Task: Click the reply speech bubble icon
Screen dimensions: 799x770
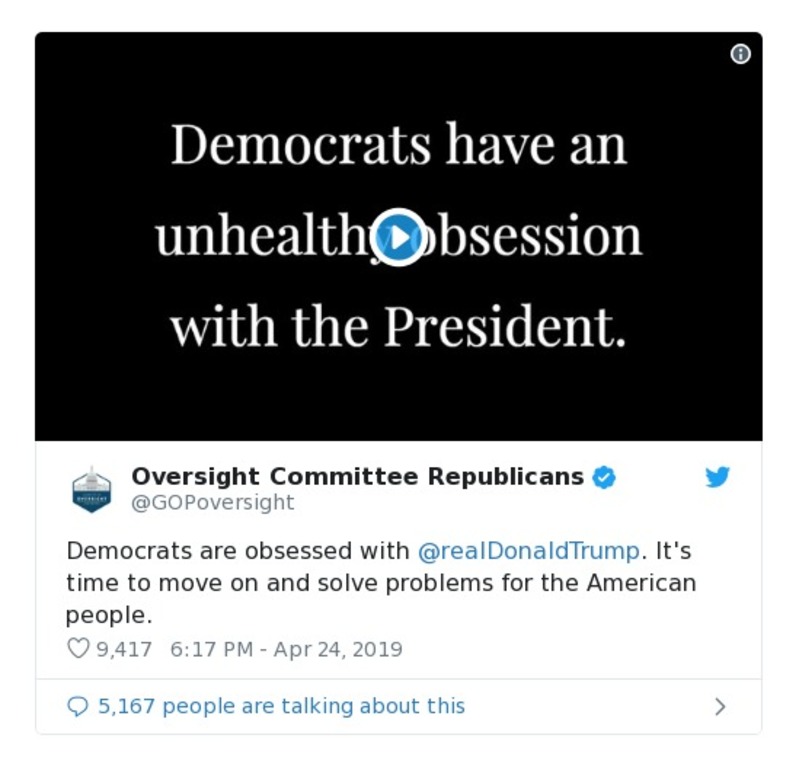Action: click(x=77, y=707)
